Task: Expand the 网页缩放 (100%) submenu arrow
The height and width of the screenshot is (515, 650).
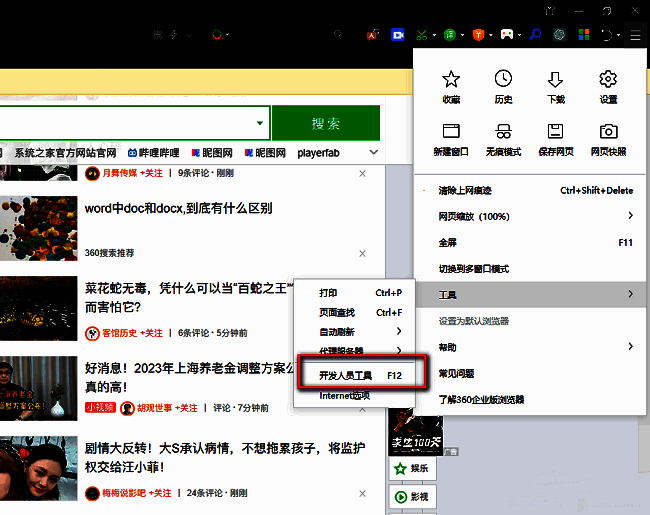Action: (x=631, y=216)
